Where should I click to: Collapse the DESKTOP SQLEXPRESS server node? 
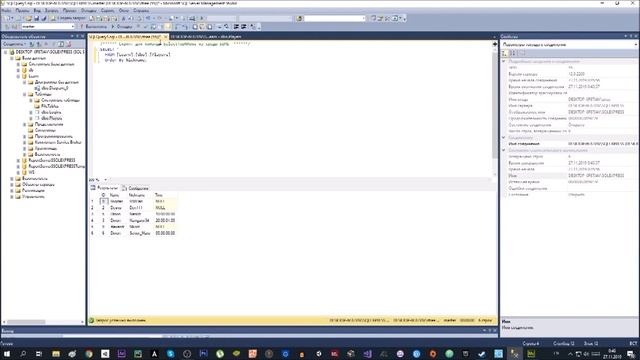[6, 52]
